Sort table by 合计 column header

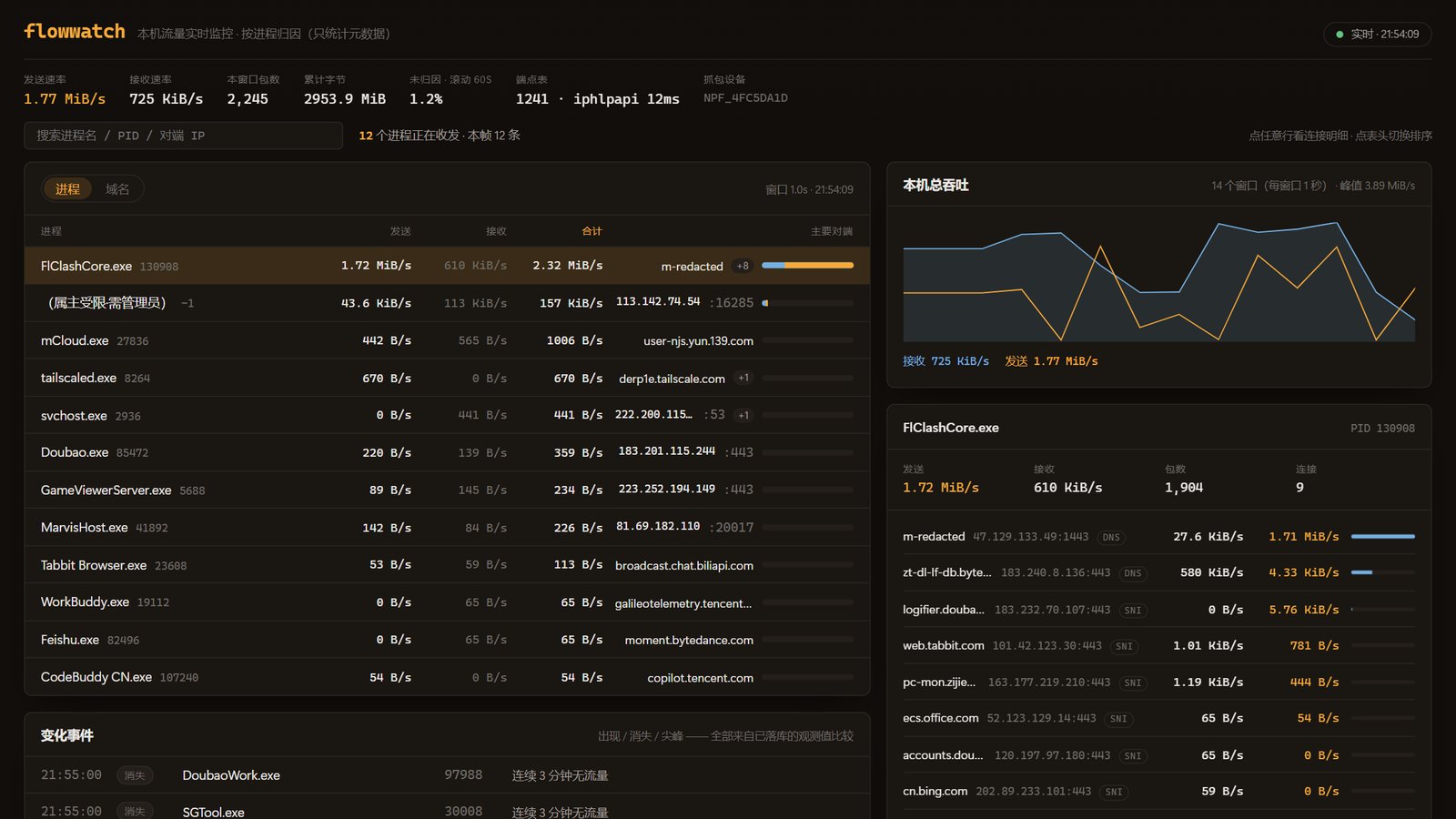[591, 231]
